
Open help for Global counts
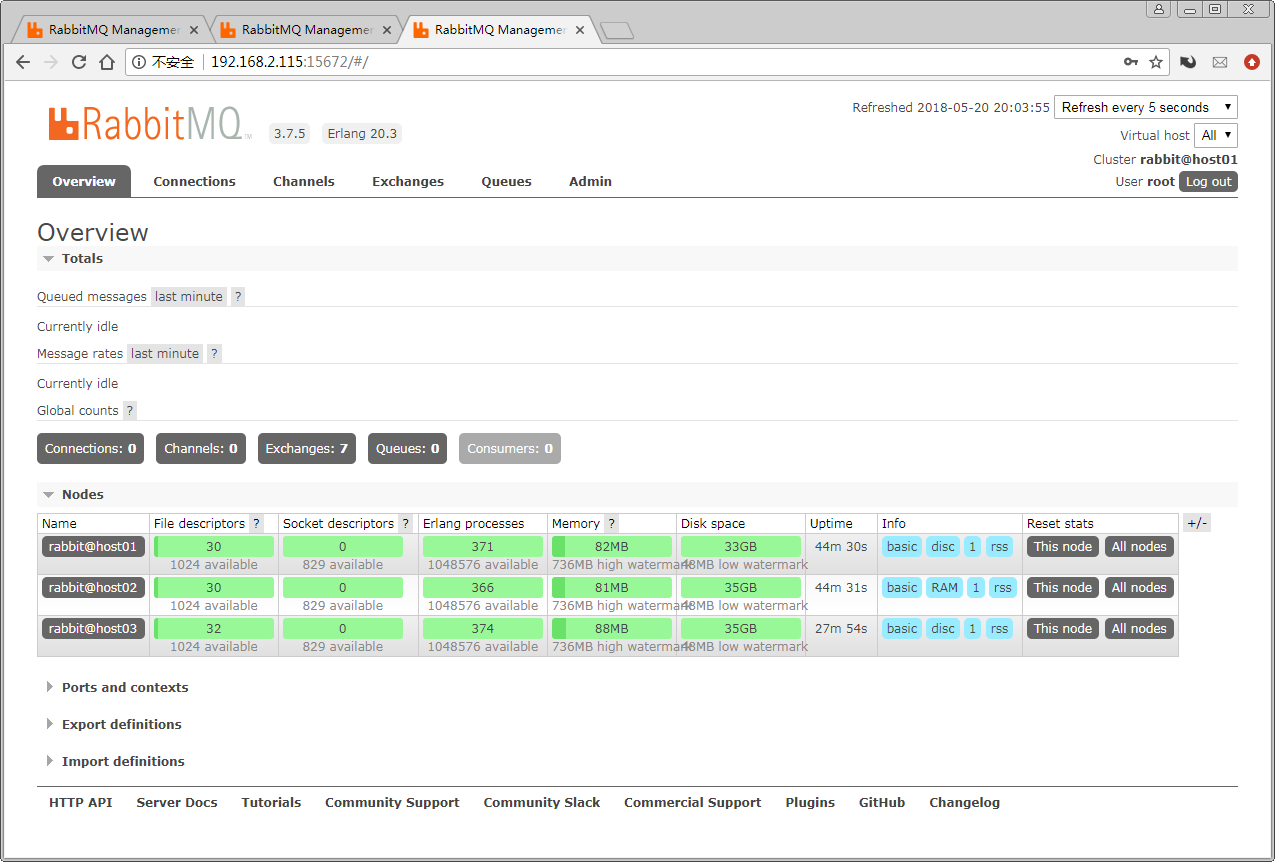130,411
